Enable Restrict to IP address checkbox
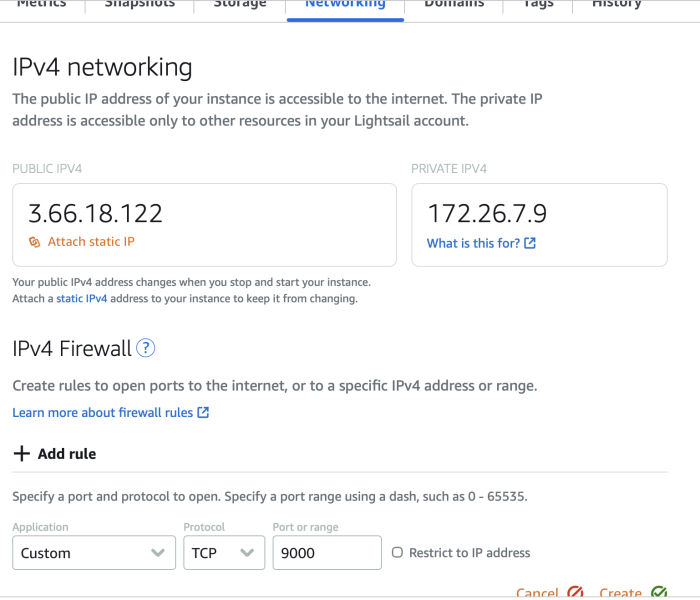700x600 pixels. 397,553
